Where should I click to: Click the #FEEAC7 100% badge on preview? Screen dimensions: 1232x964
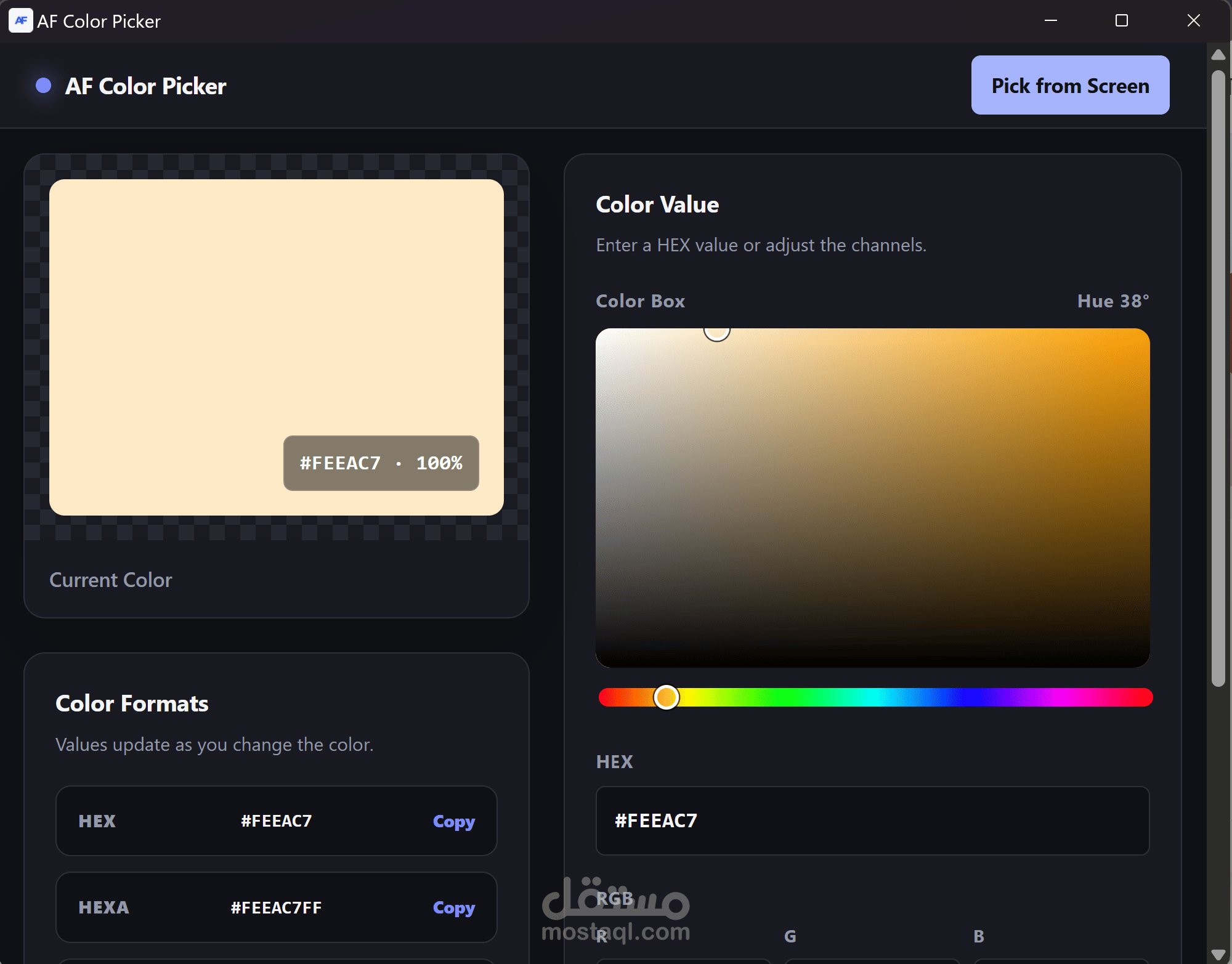[x=381, y=463]
